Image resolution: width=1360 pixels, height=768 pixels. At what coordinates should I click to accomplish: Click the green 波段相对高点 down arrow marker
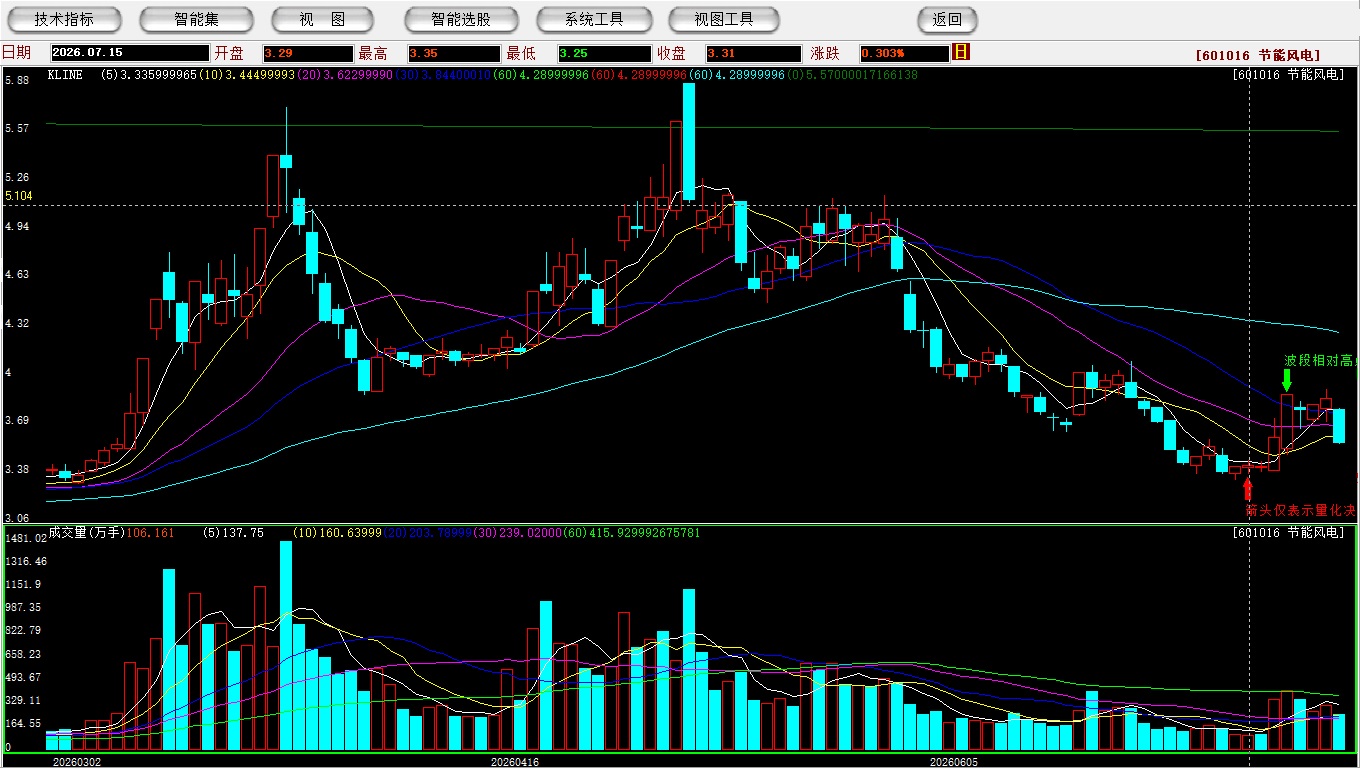[1287, 380]
